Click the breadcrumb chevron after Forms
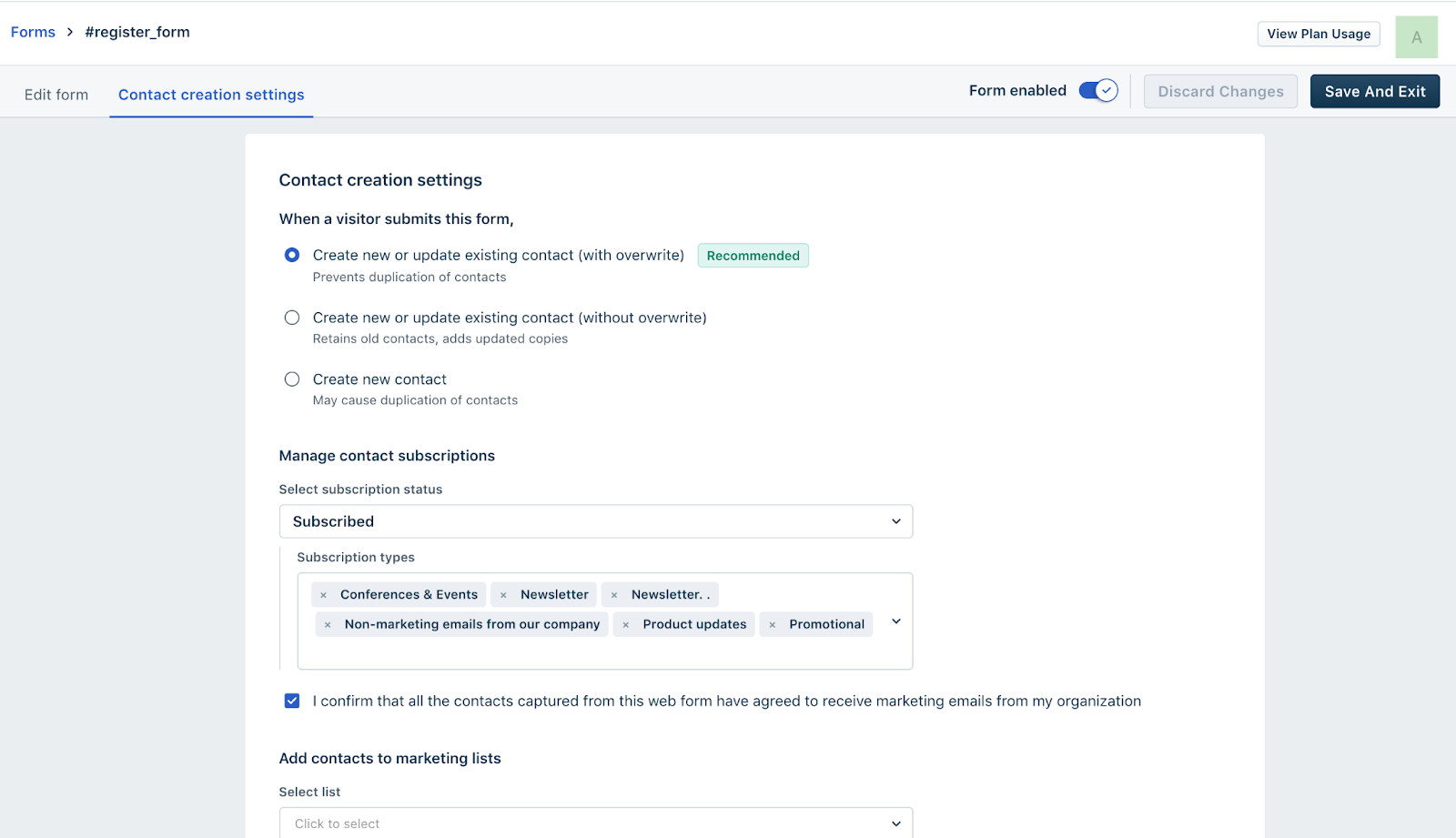 pos(70,32)
